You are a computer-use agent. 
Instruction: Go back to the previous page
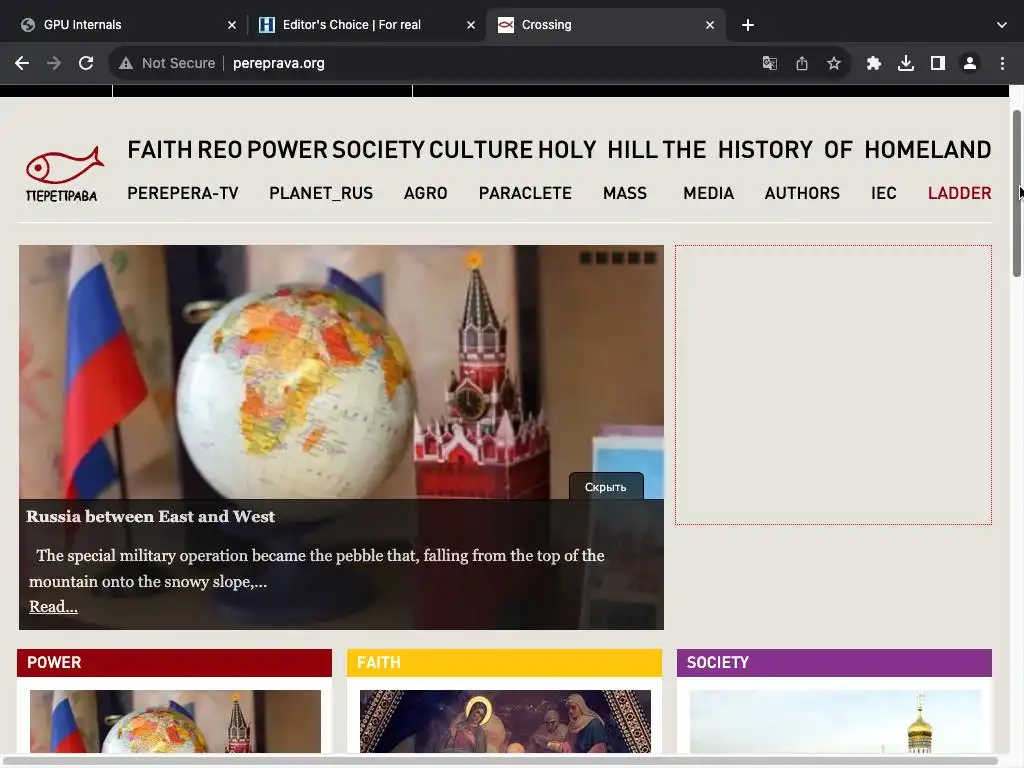point(22,63)
